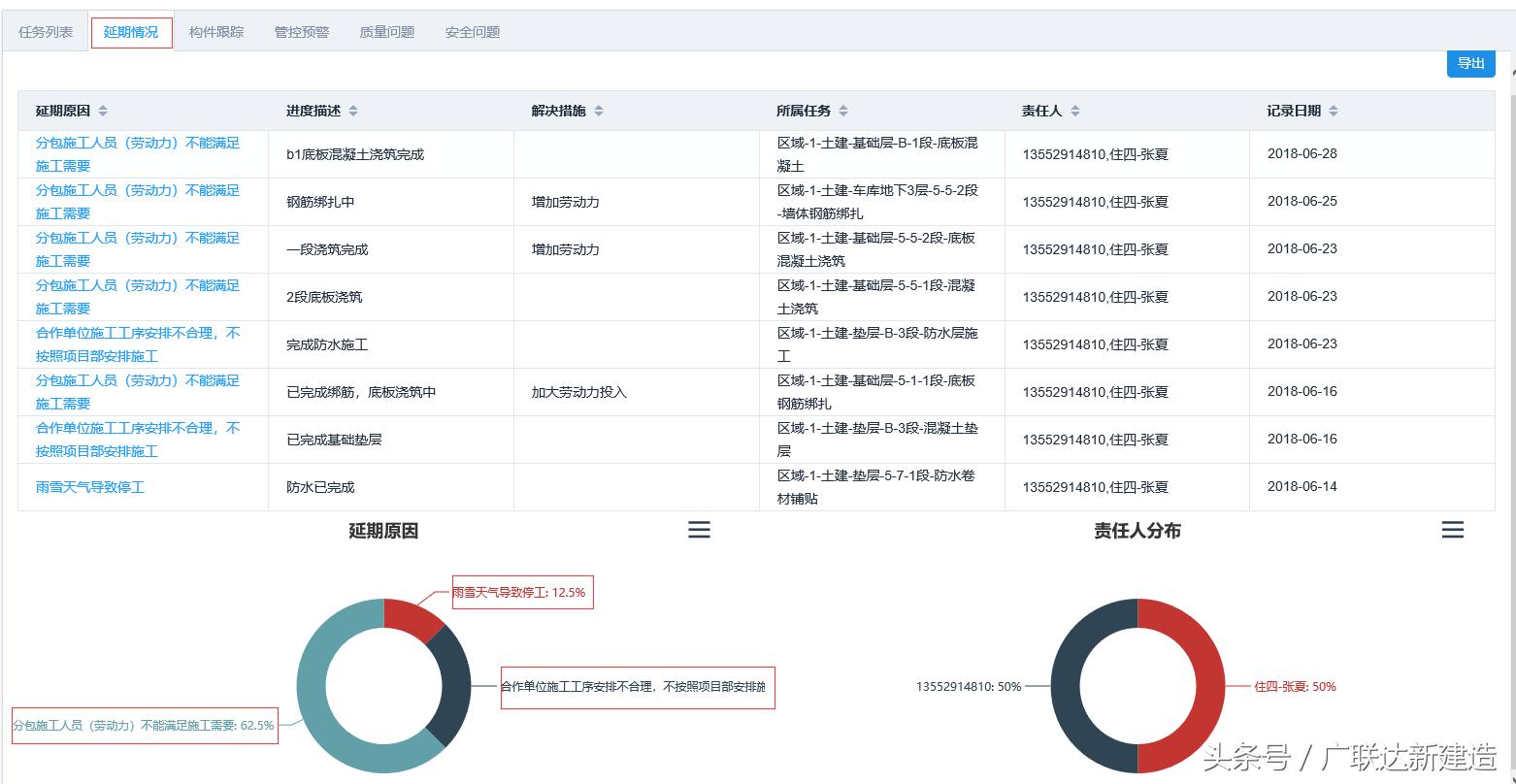Open the 雨雪天气导致停工 delay reason link

[x=90, y=487]
